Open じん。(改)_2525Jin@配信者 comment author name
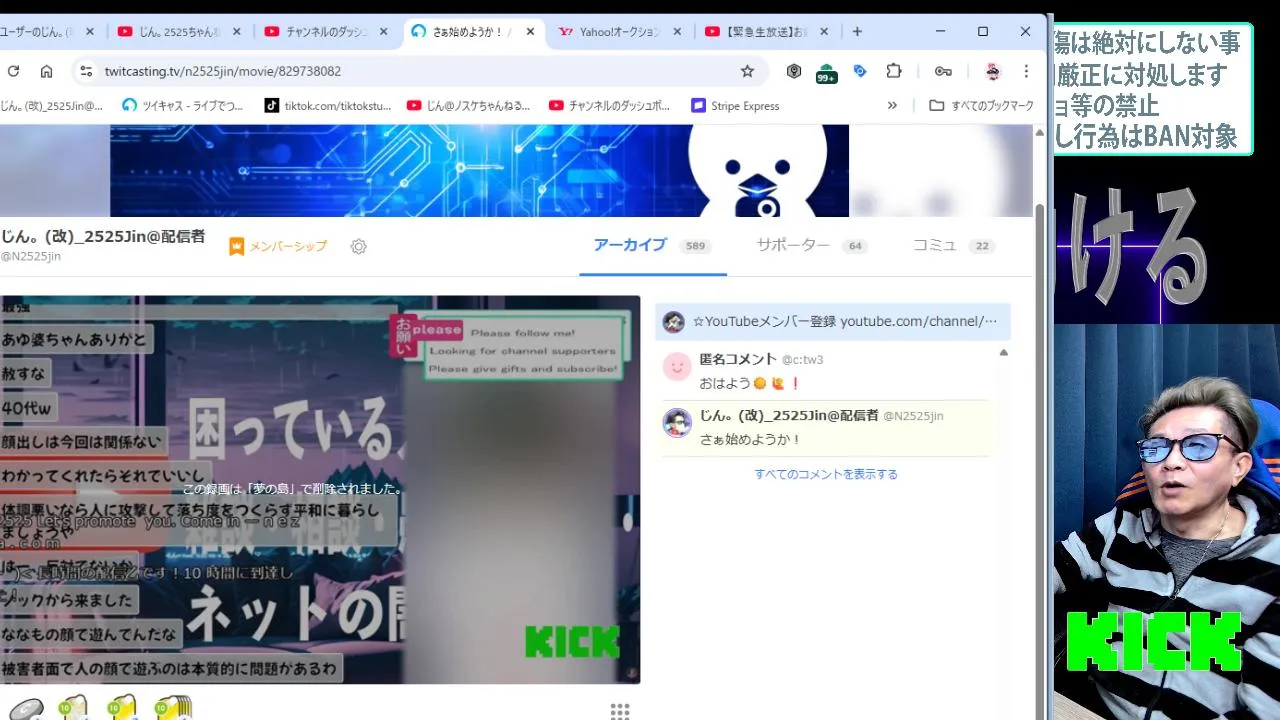The height and width of the screenshot is (720, 1280). tap(789, 415)
